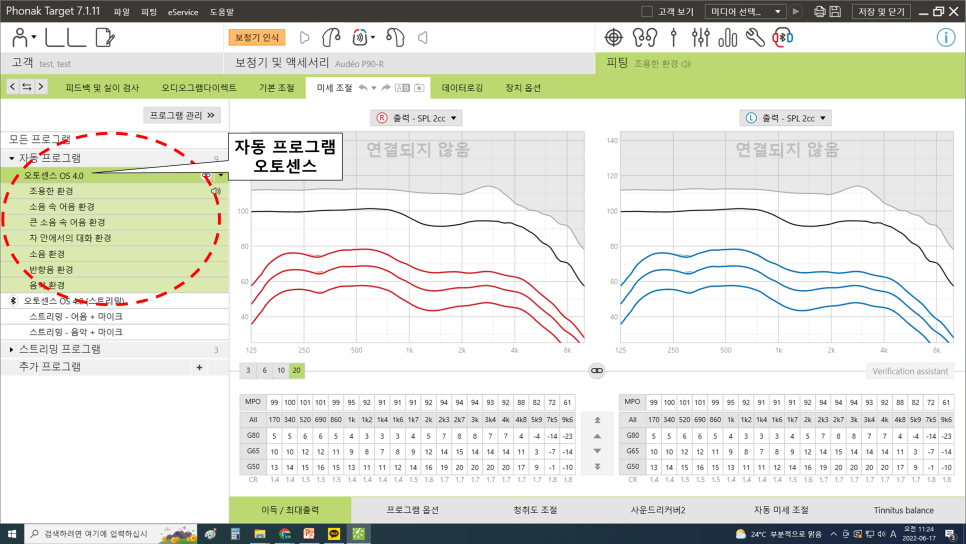Open the 오토센스 OS 4.0 row dropdown arrow
Screen dimensions: 966x544
pyautogui.click(x=221, y=176)
